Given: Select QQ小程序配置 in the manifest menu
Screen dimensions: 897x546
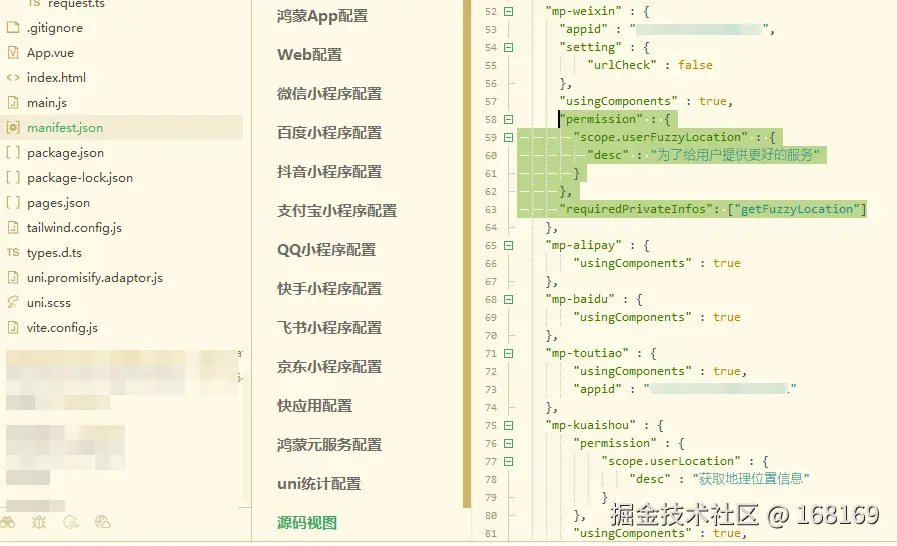Looking at the screenshot, I should tap(327, 250).
